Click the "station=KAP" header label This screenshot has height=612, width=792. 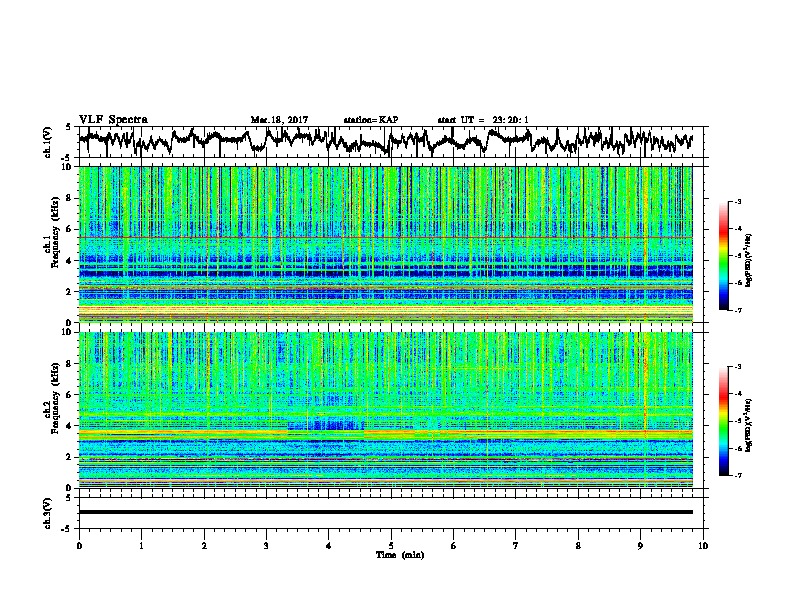coord(371,120)
